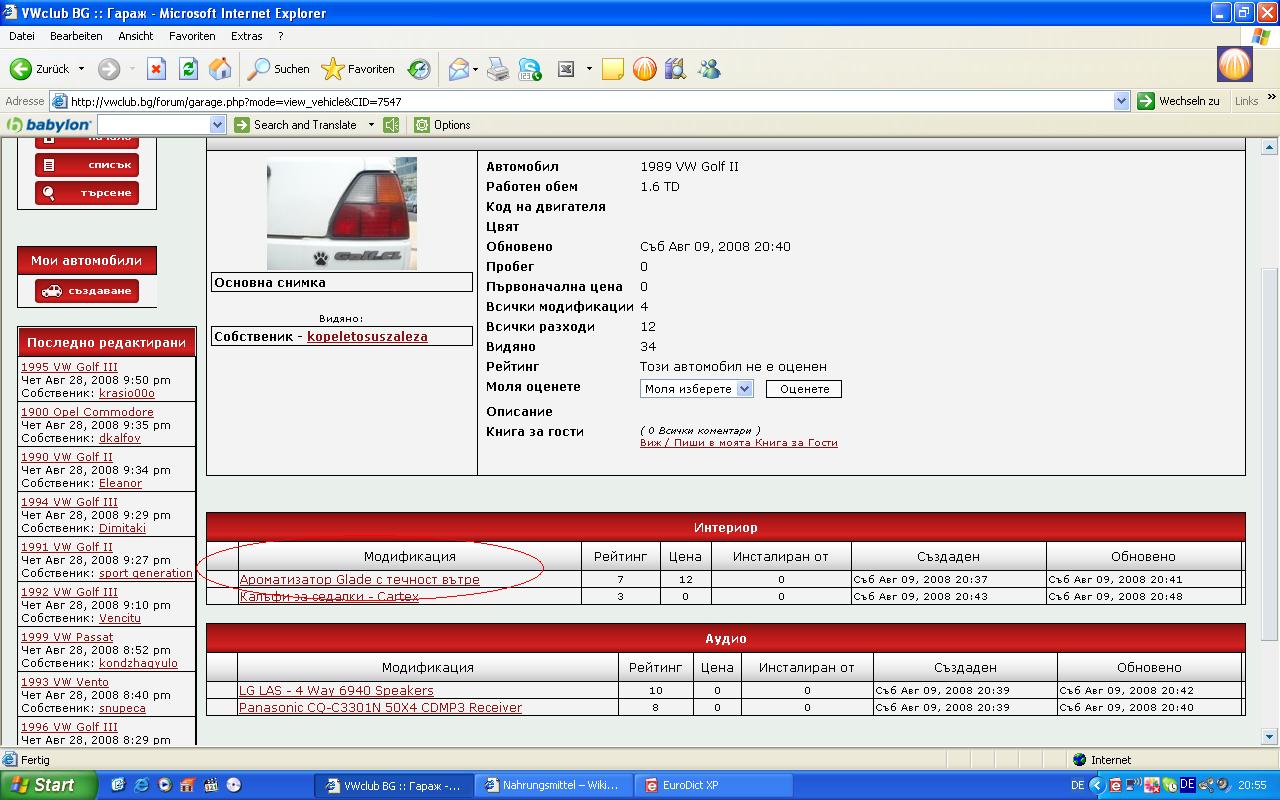Screen dimensions: 1280x800
Task: Click the 'списък' sidebar button
Action: click(87, 165)
